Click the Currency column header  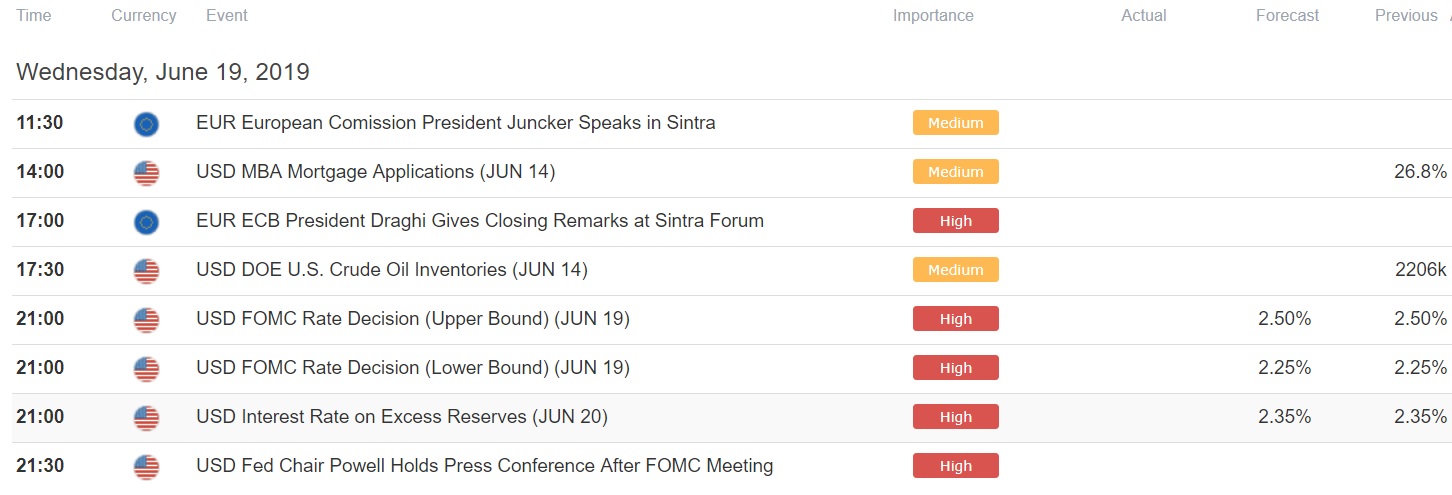[x=144, y=16]
